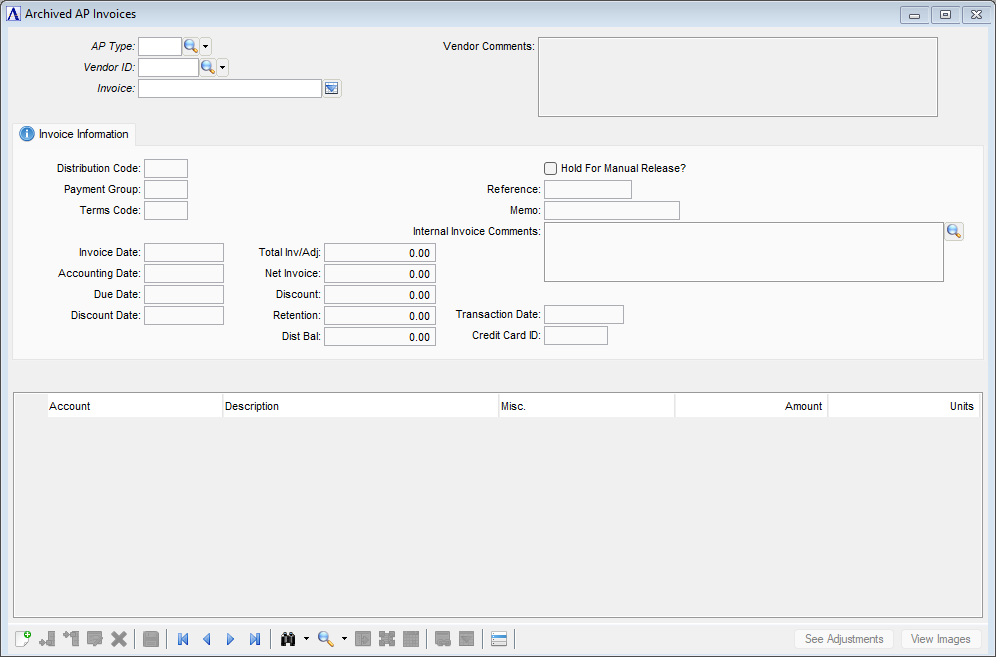Click into the Reference input field
The width and height of the screenshot is (996, 657).
tap(587, 189)
